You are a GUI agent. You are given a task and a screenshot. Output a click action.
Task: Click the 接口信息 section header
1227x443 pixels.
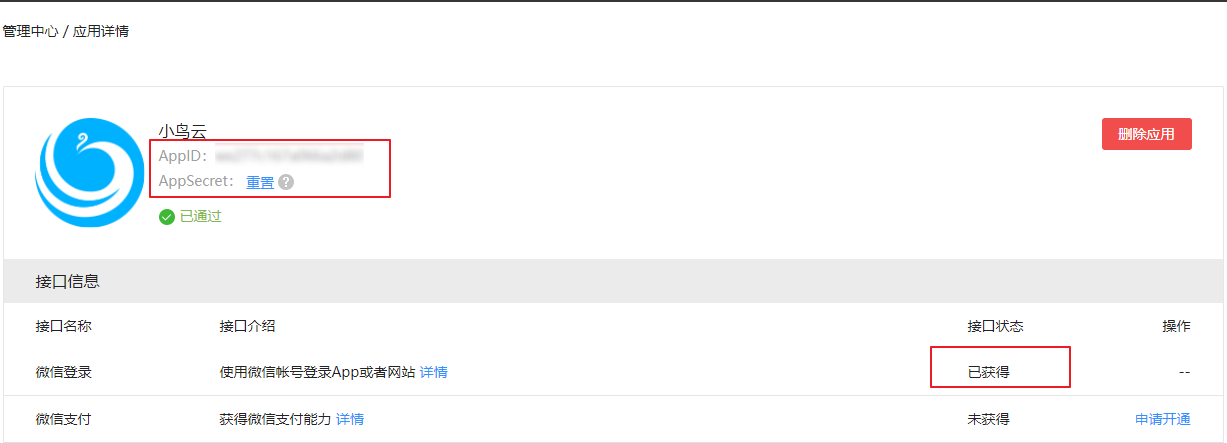[68, 282]
